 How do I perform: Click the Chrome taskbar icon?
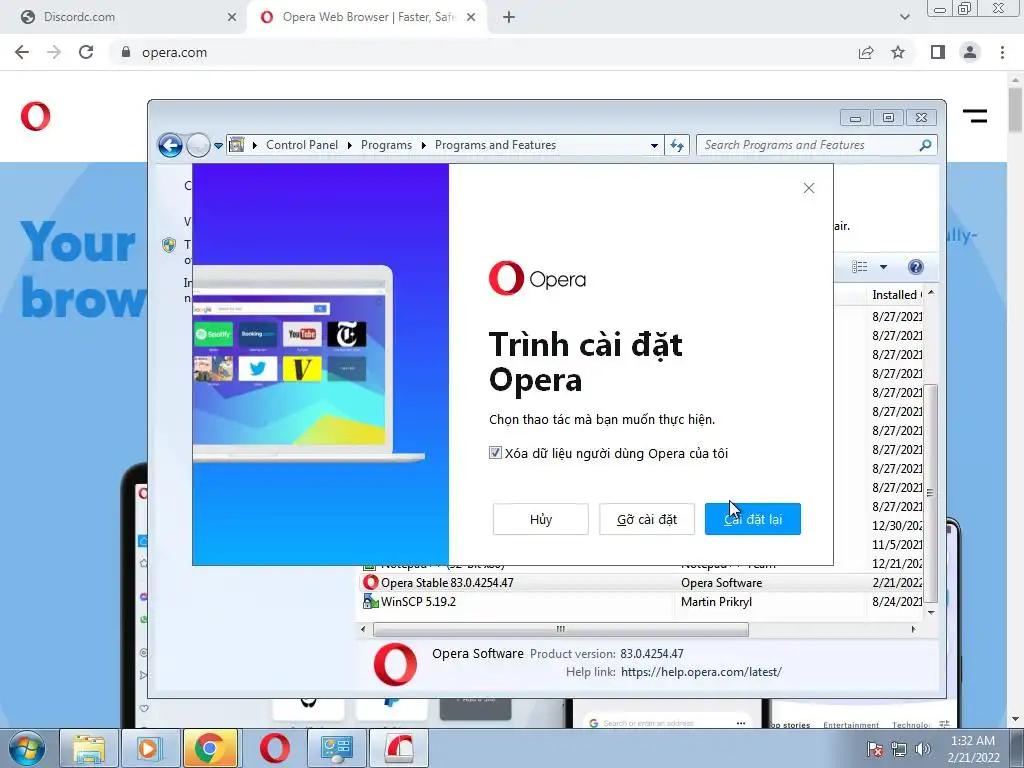point(209,748)
